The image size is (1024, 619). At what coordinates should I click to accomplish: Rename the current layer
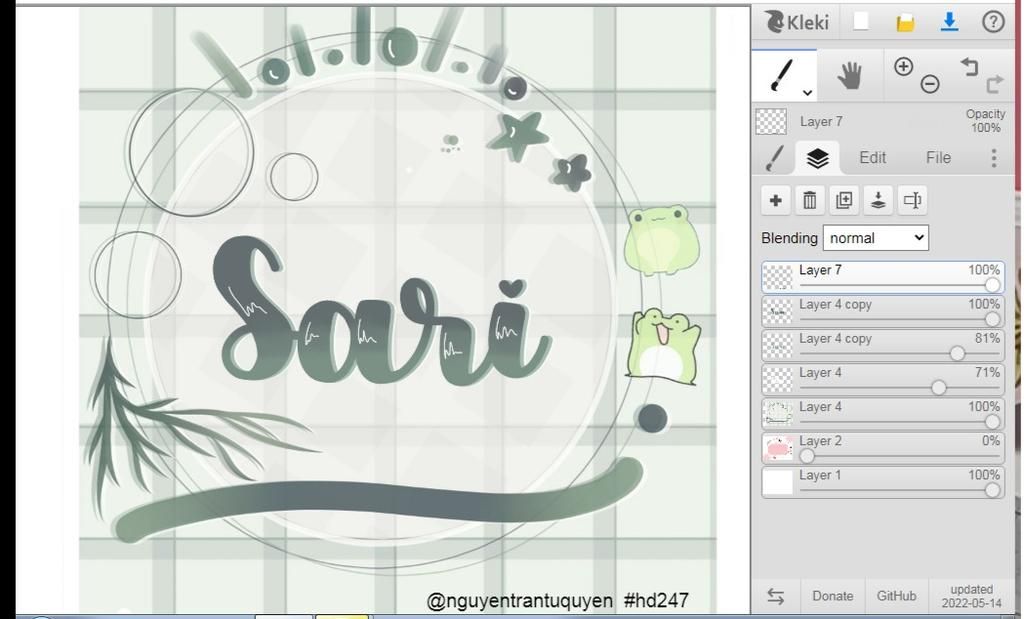pos(912,200)
